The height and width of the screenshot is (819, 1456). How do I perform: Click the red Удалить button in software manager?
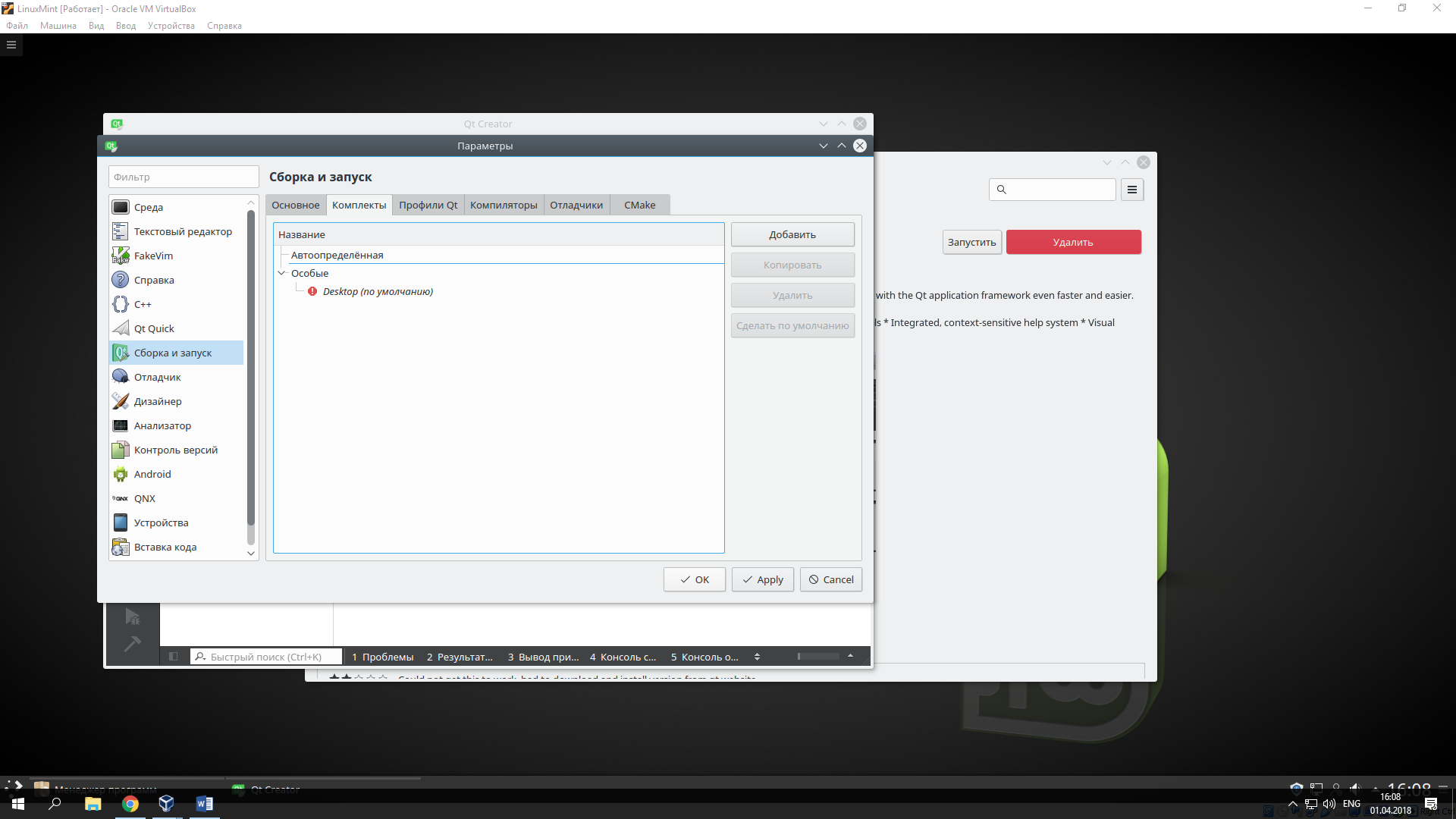pyautogui.click(x=1073, y=242)
